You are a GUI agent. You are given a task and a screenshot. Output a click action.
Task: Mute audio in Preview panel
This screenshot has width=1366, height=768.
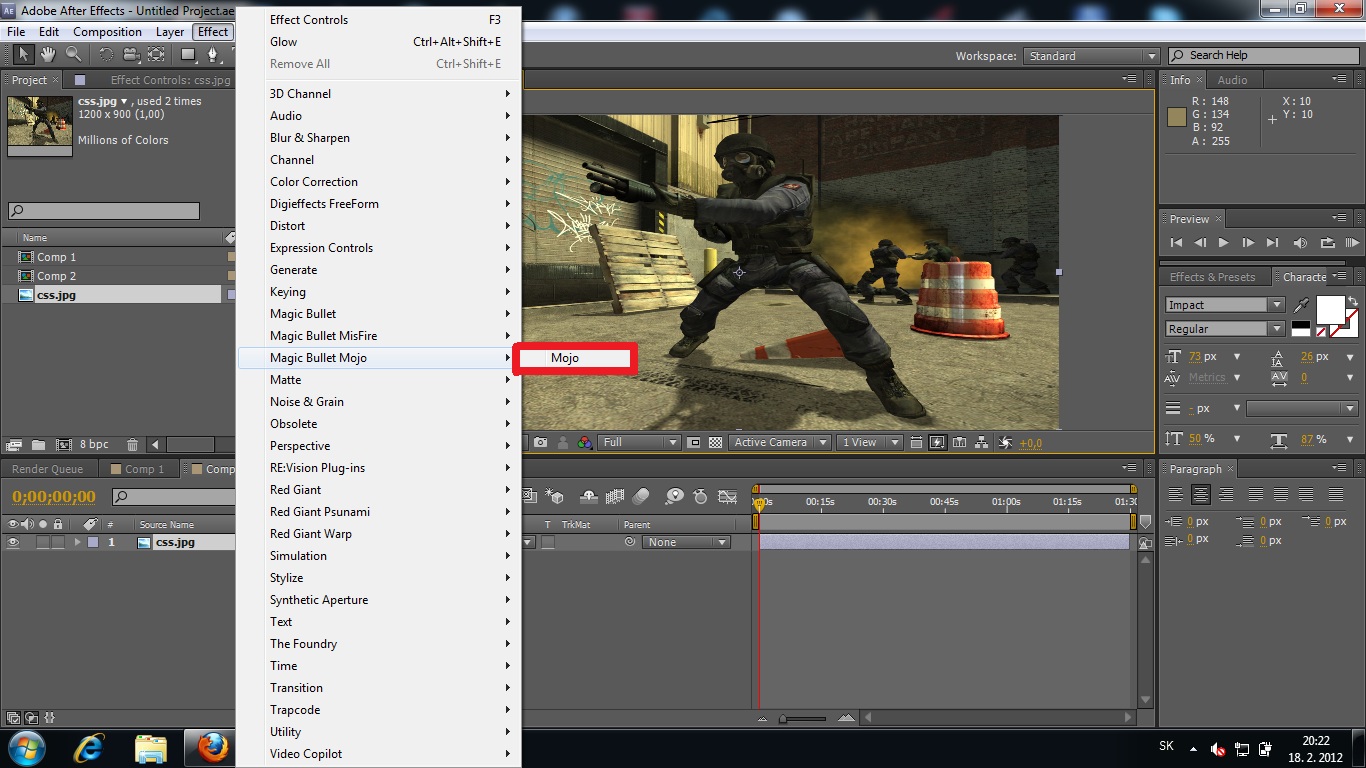1300,243
